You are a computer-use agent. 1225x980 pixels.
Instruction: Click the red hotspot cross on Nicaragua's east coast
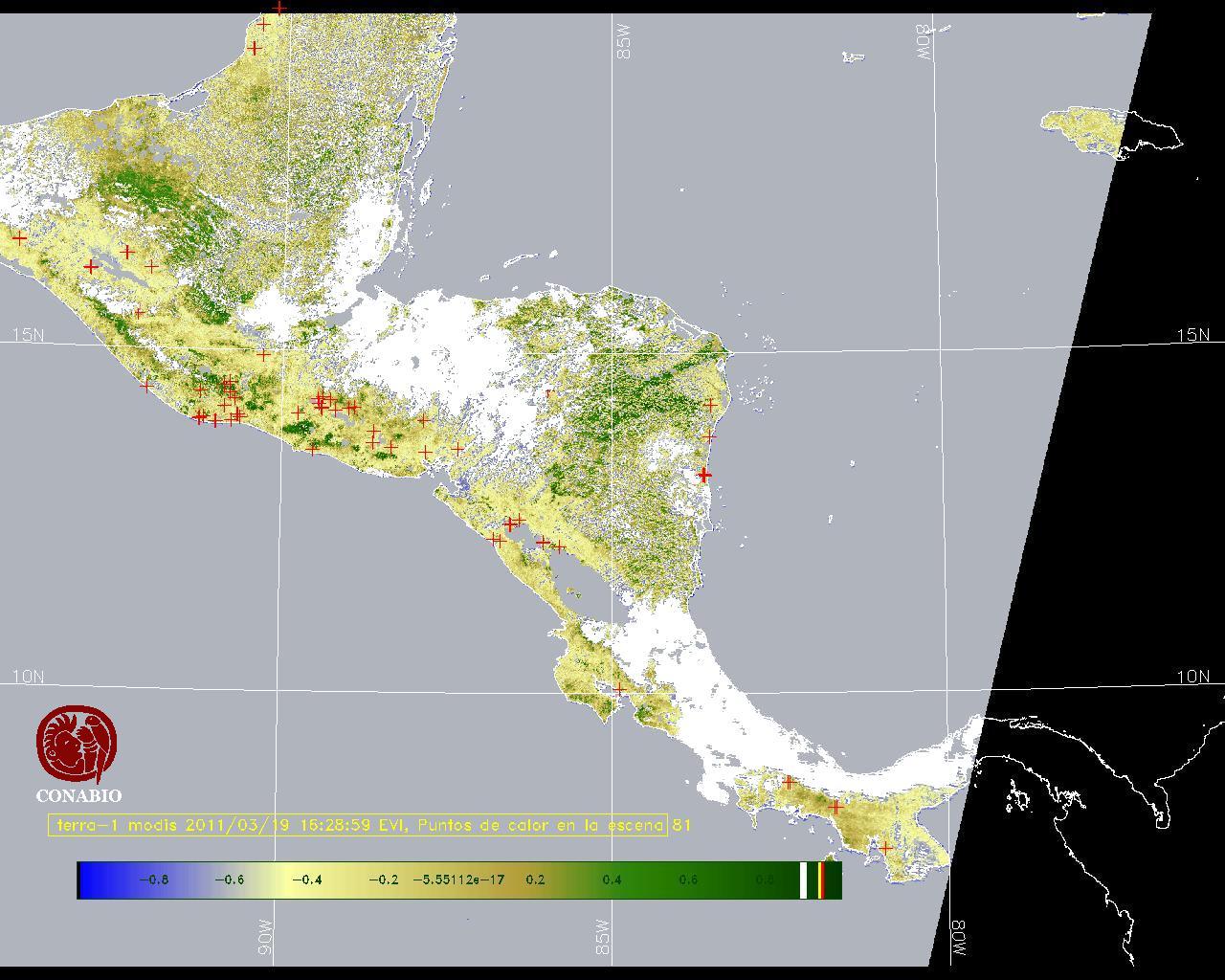(704, 475)
